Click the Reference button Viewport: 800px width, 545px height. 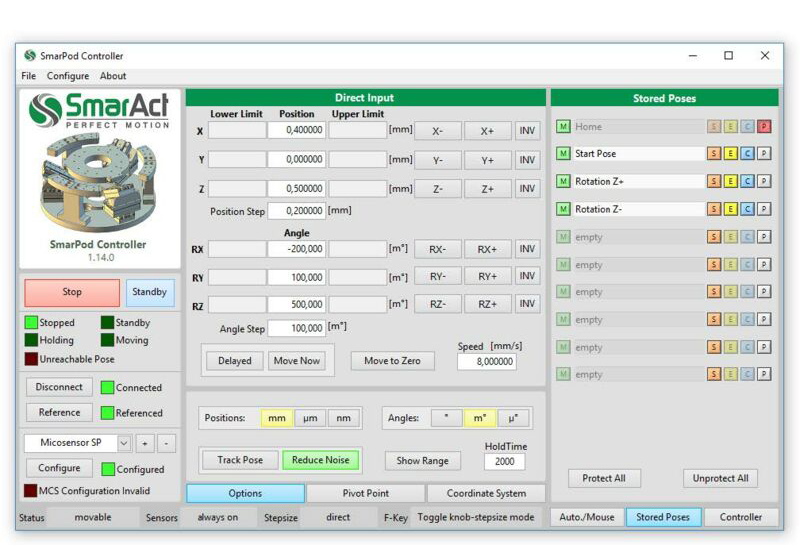click(x=59, y=412)
